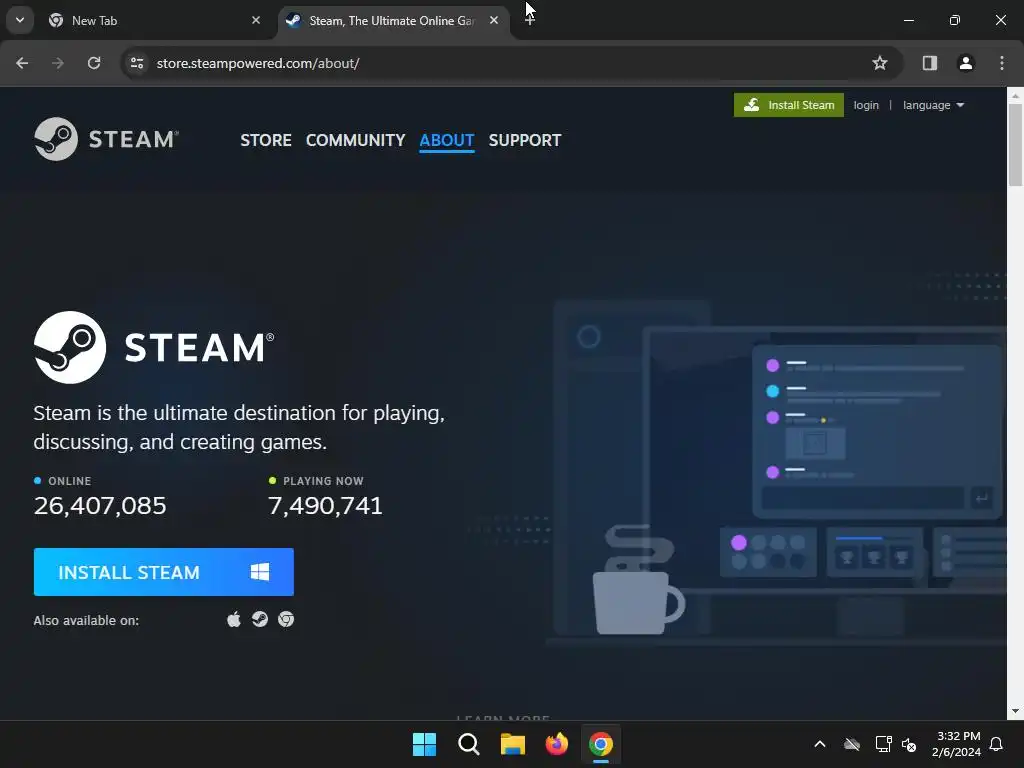Click the network tray icon
The width and height of the screenshot is (1024, 768).
[884, 744]
